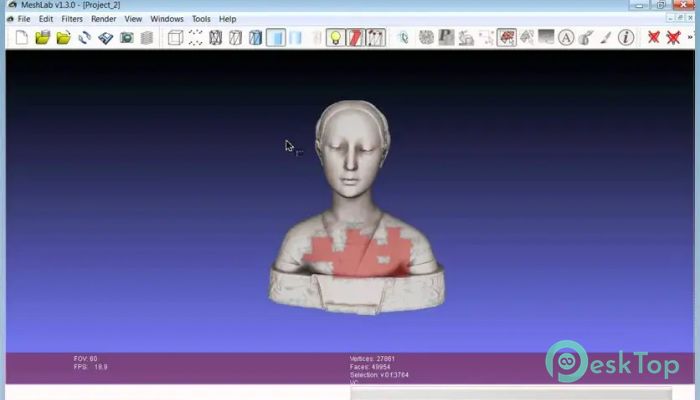The image size is (700, 400).
Task: Select the active flat shading mode
Action: [x=276, y=38]
